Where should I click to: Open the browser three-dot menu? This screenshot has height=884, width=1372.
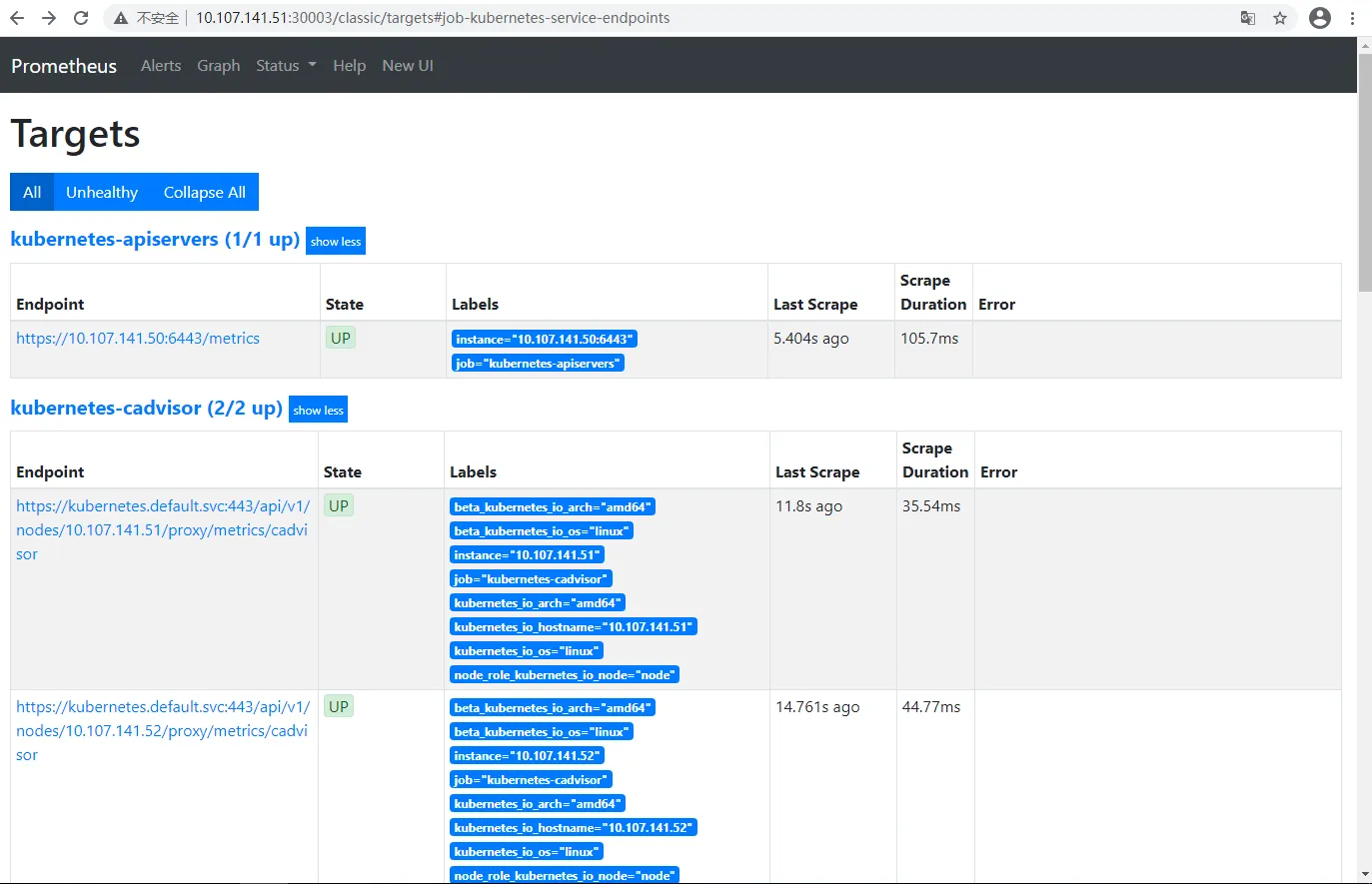click(1353, 18)
